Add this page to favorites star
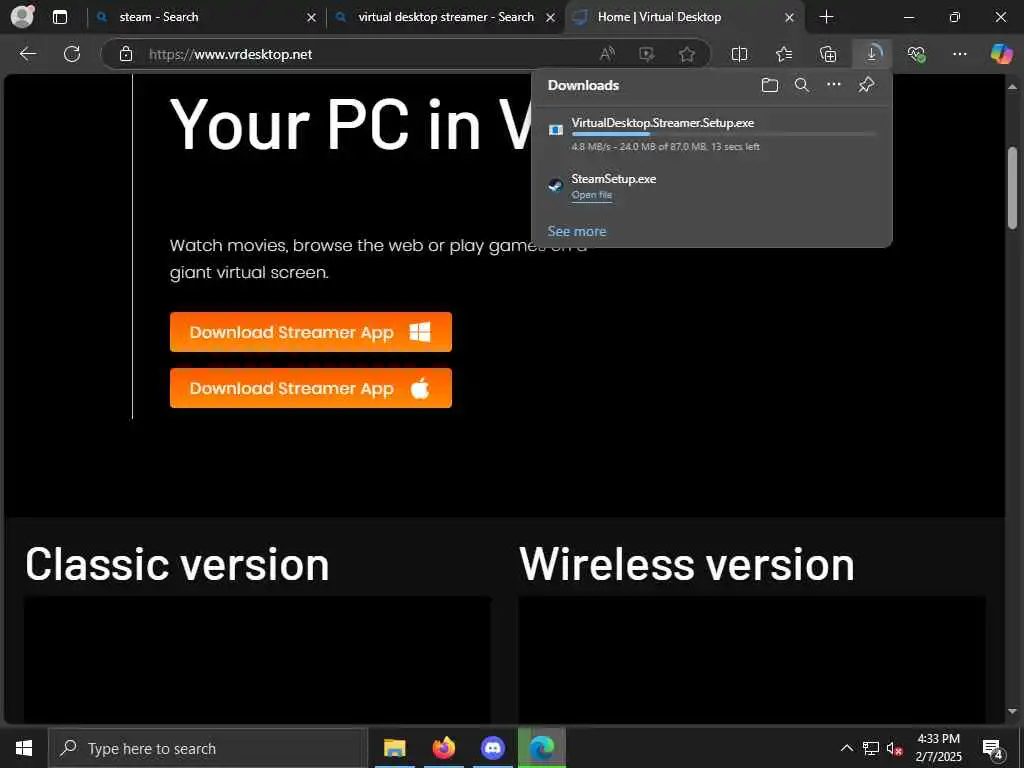Screen dimensions: 1024x768 point(686,54)
